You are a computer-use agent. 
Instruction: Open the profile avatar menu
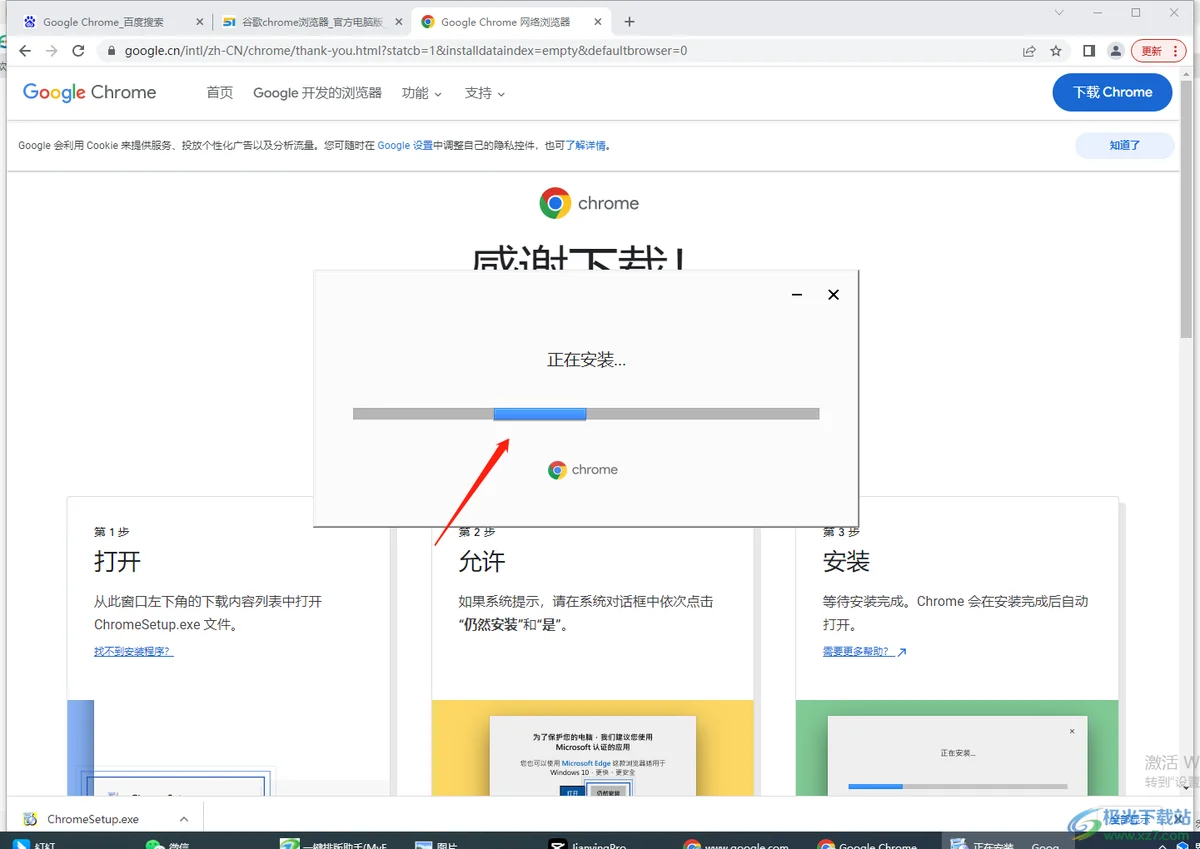1116,51
